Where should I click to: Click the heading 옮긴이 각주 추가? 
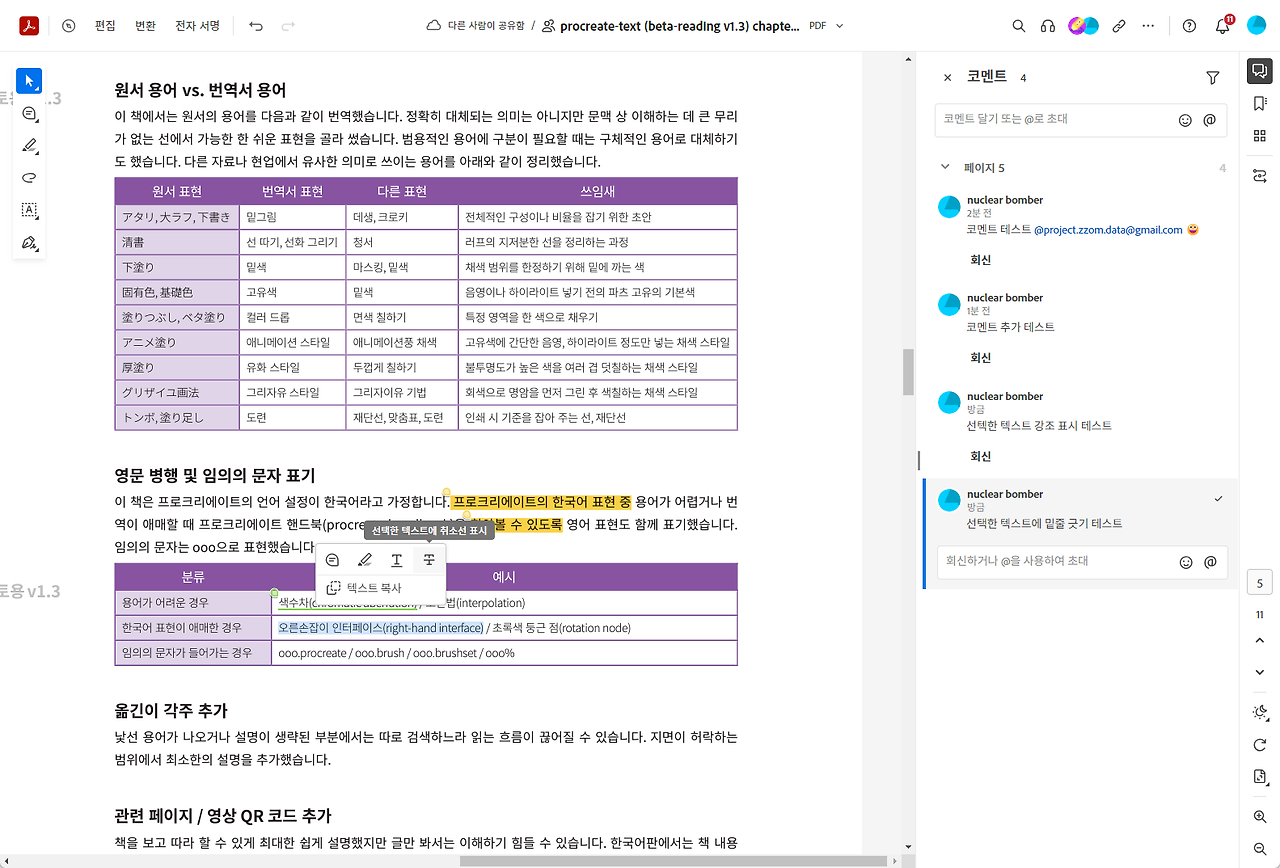(171, 711)
